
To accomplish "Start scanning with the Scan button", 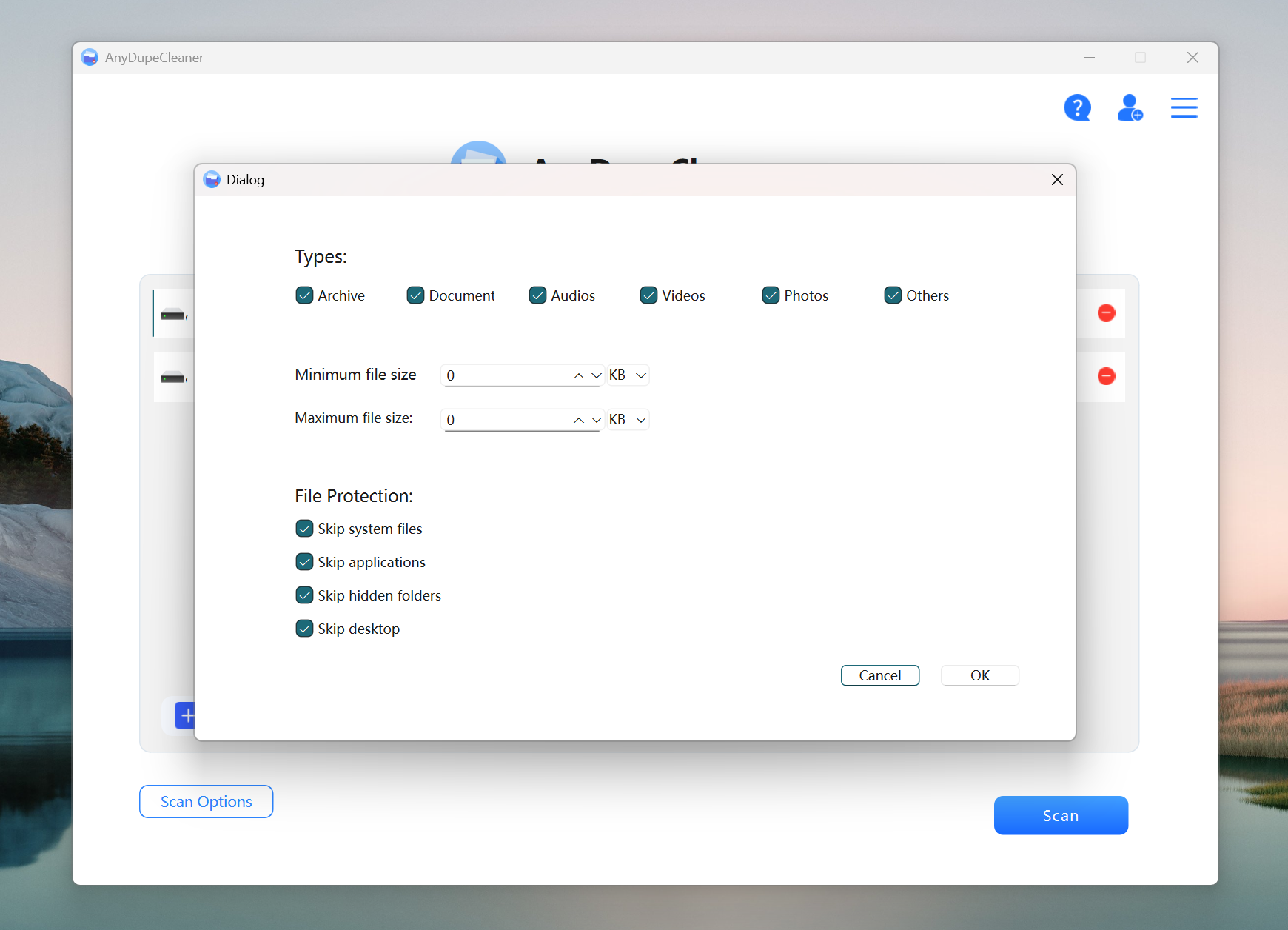I will pyautogui.click(x=1060, y=815).
